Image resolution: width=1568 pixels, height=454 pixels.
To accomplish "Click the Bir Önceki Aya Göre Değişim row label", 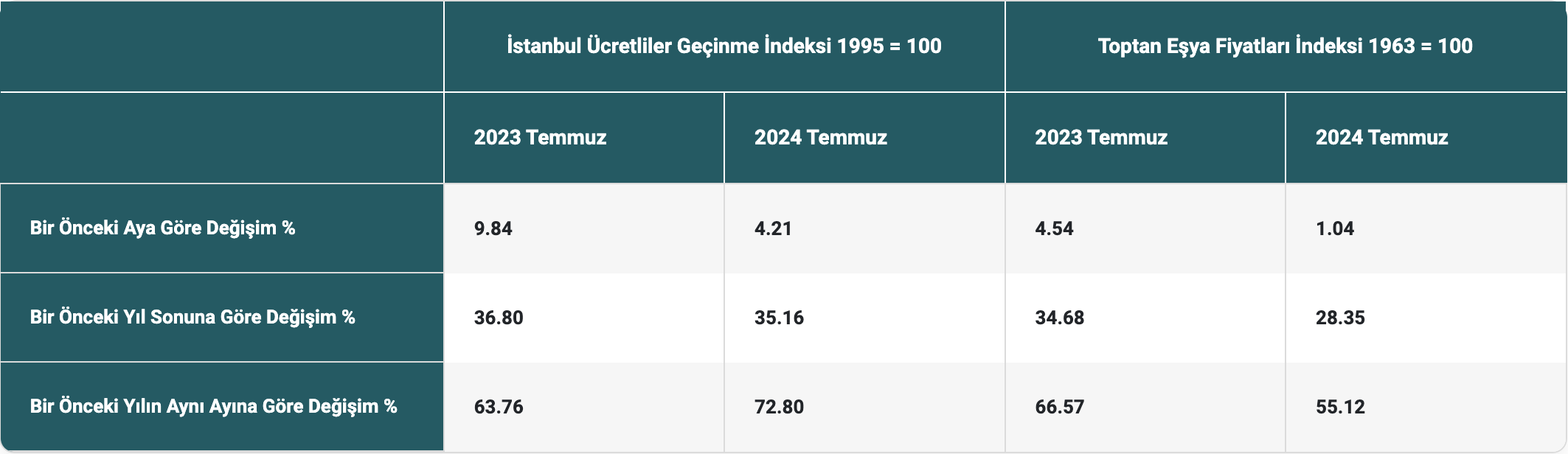I will click(x=162, y=228).
